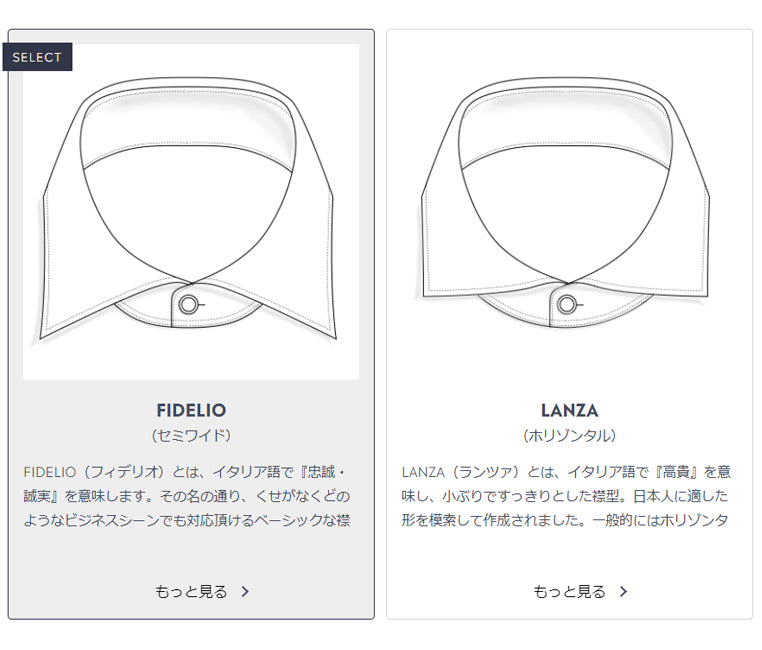This screenshot has height=650, width=762.
Task: Open the もっと見る link under FIDELIO
Action: 191,591
